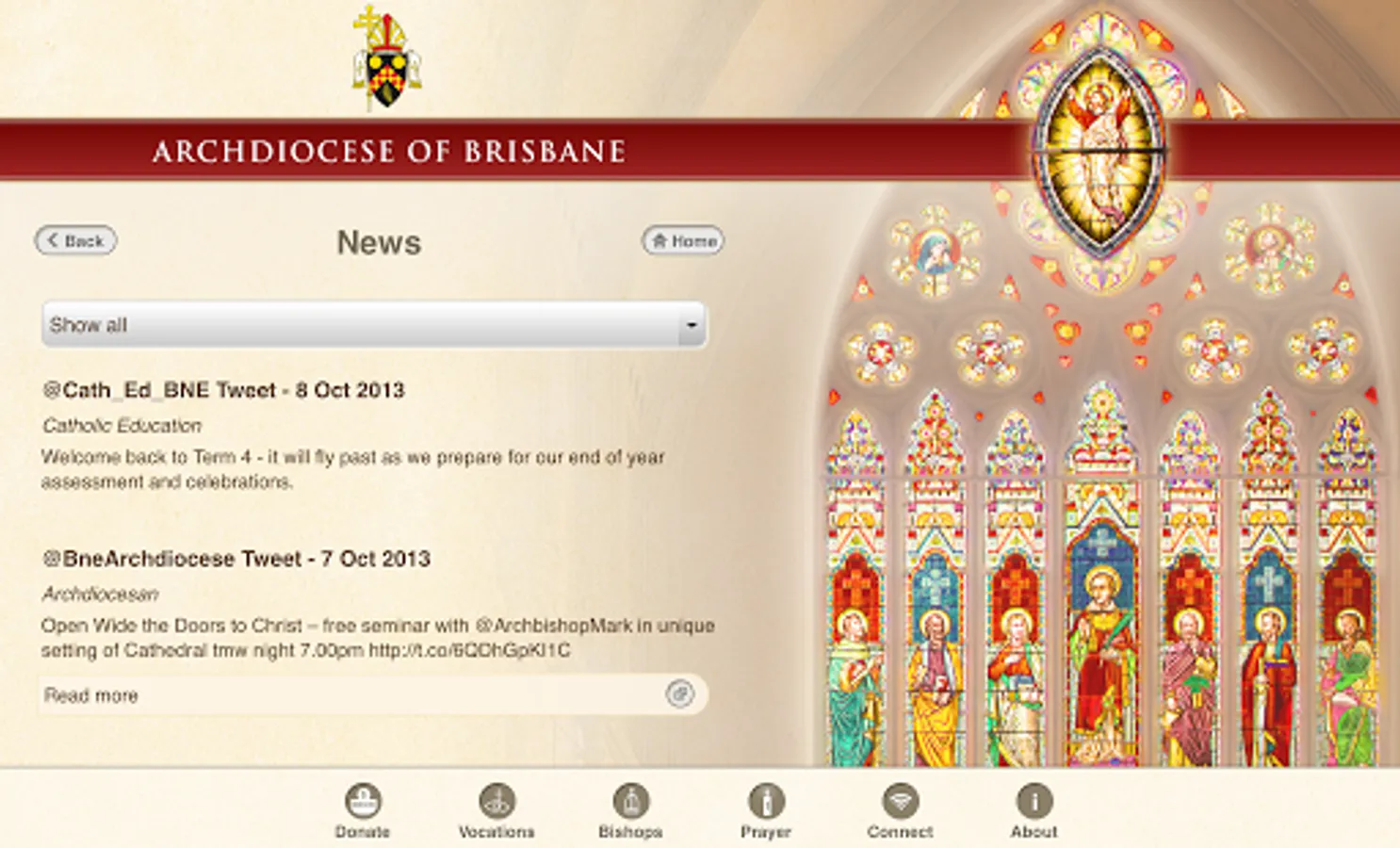The height and width of the screenshot is (848, 1400).
Task: Click the Archdiocese of Brisbane banner title
Action: click(x=389, y=151)
